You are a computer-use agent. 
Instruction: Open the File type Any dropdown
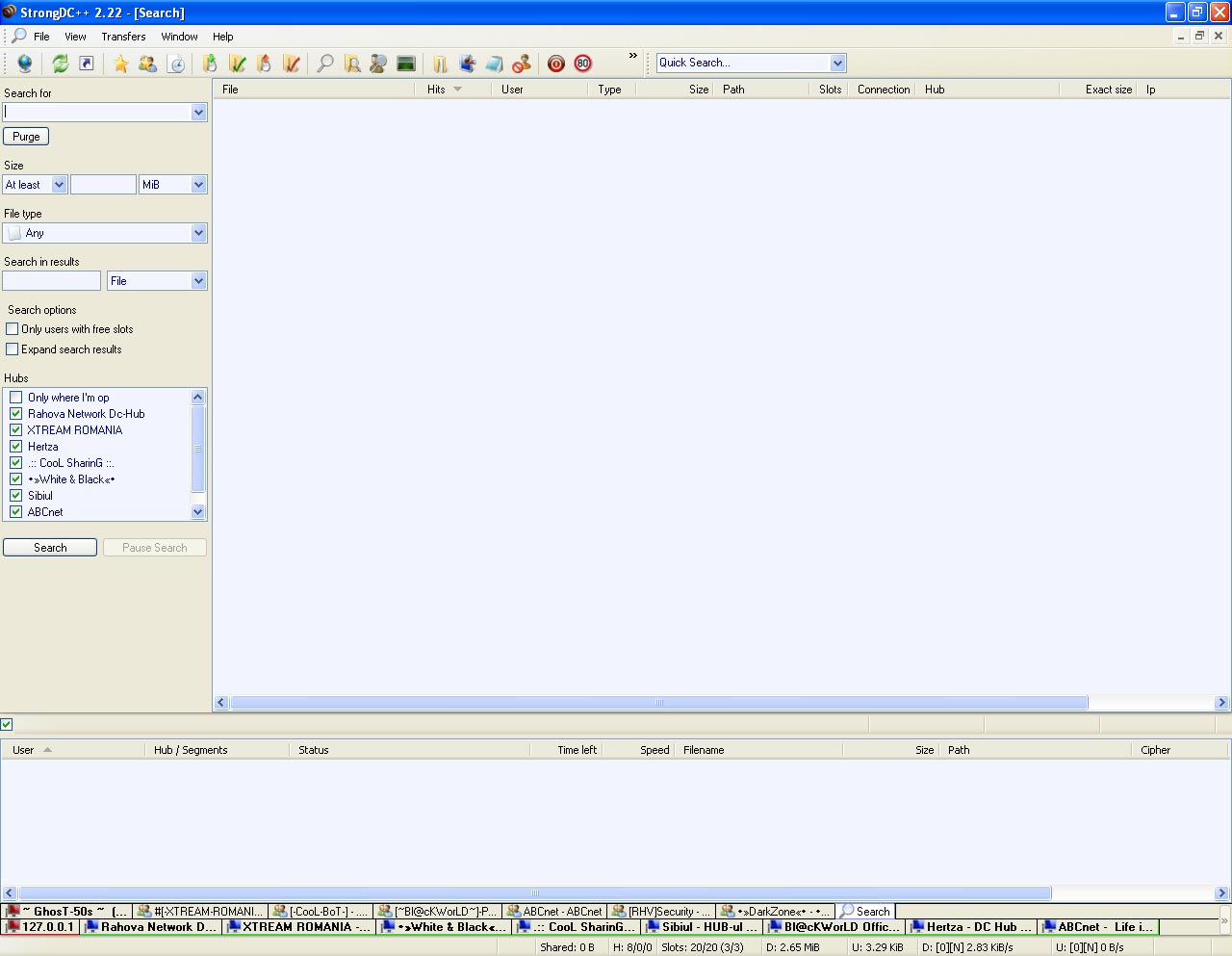pos(198,233)
